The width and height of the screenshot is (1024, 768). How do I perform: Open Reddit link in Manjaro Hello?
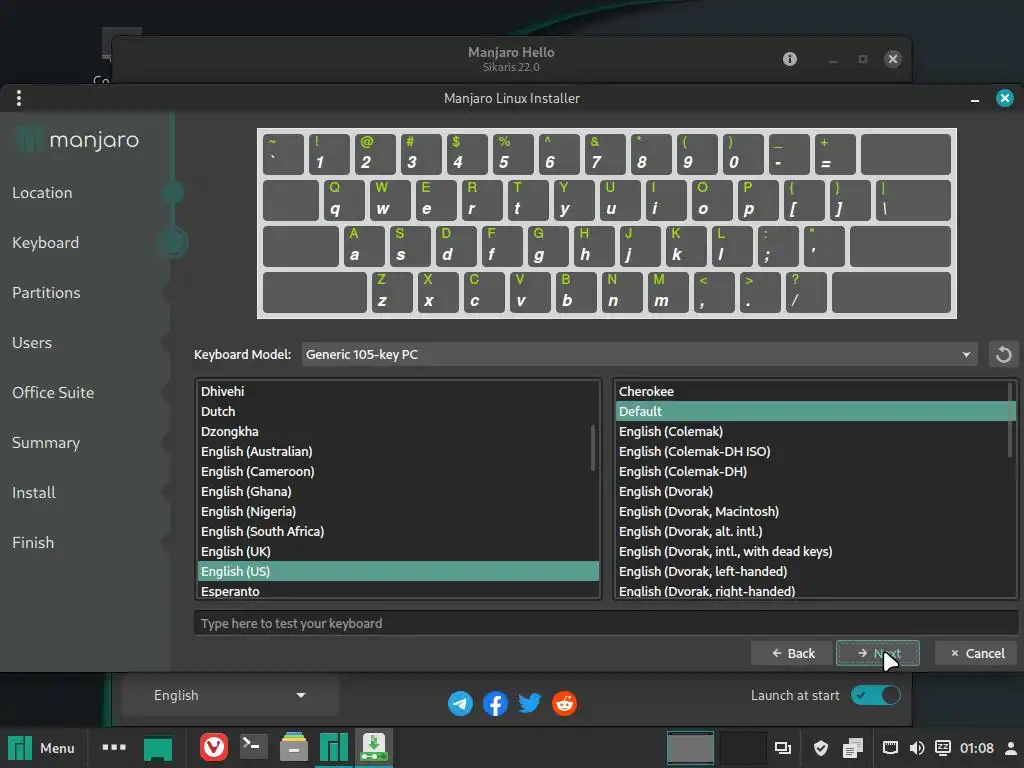(564, 703)
